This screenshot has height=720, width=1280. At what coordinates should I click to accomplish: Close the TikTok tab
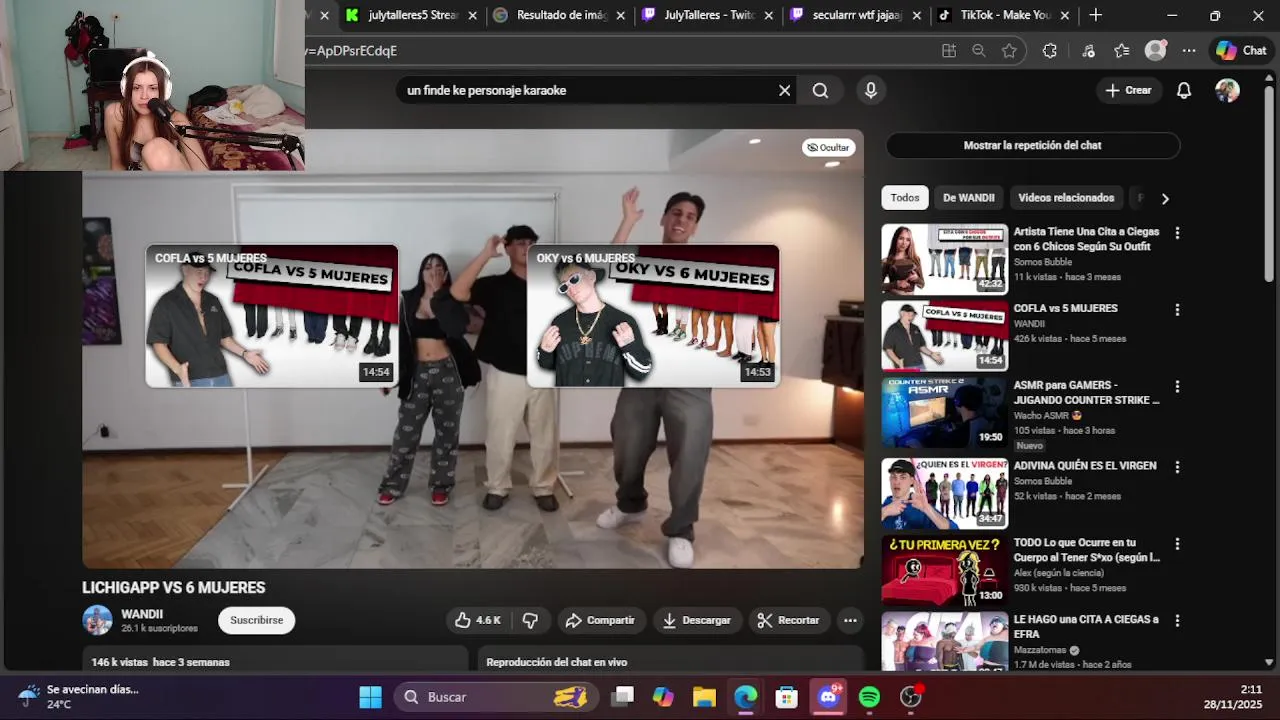[1065, 16]
